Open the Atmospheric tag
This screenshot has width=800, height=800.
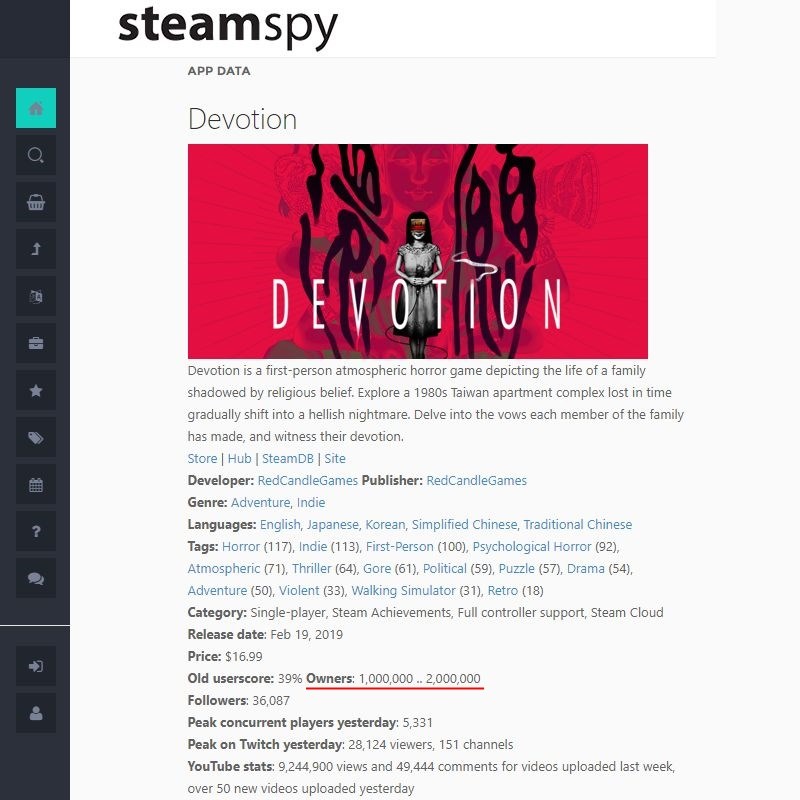pyautogui.click(x=223, y=568)
